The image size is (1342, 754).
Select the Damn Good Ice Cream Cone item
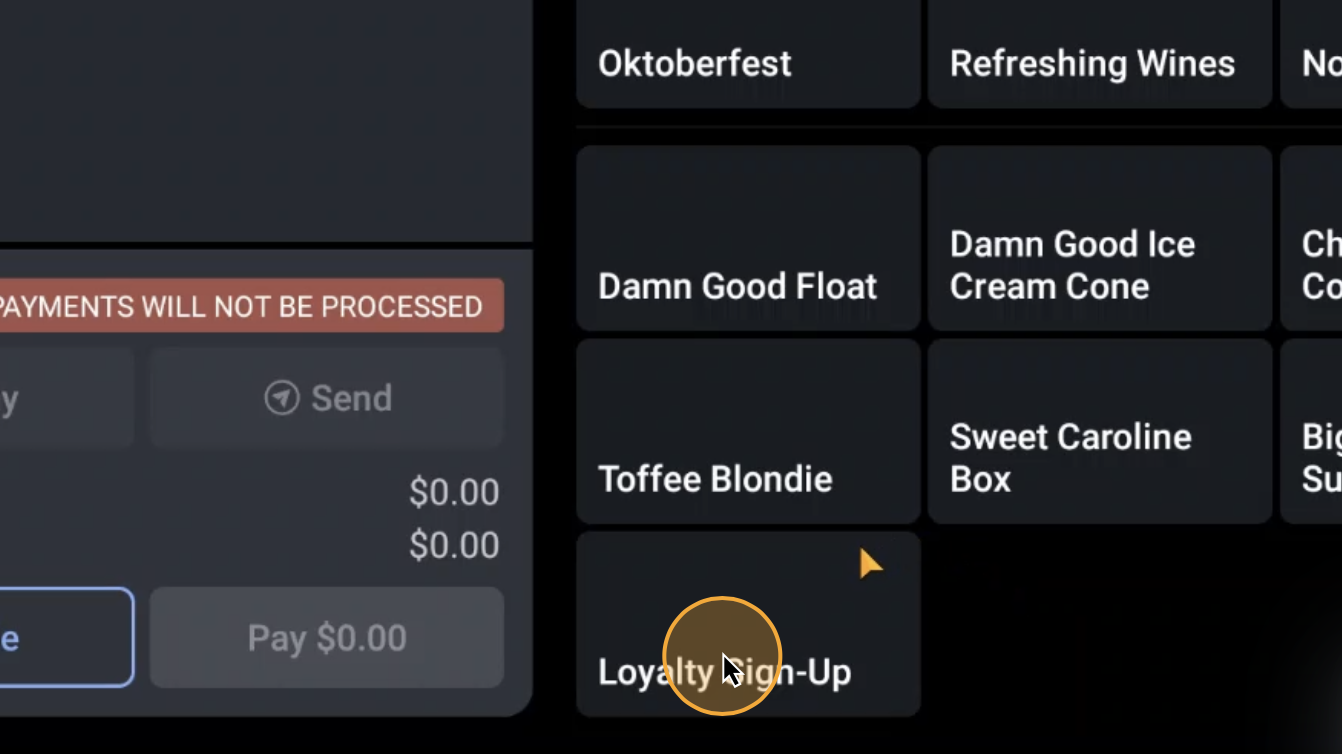point(1098,238)
